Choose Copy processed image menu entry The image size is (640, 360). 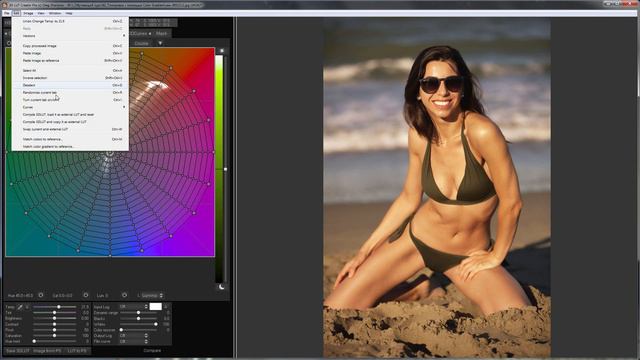point(70,46)
